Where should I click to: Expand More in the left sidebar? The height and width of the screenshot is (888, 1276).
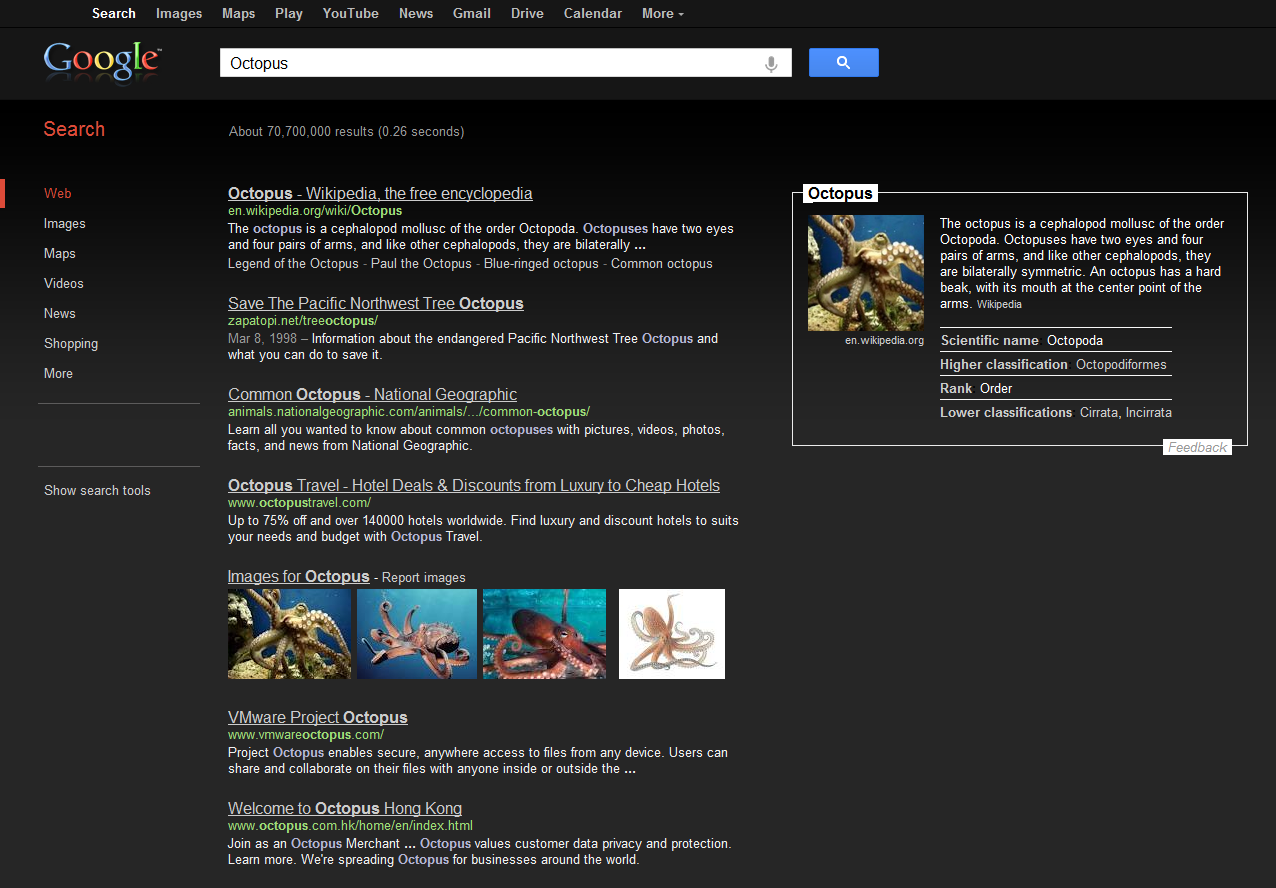click(58, 373)
